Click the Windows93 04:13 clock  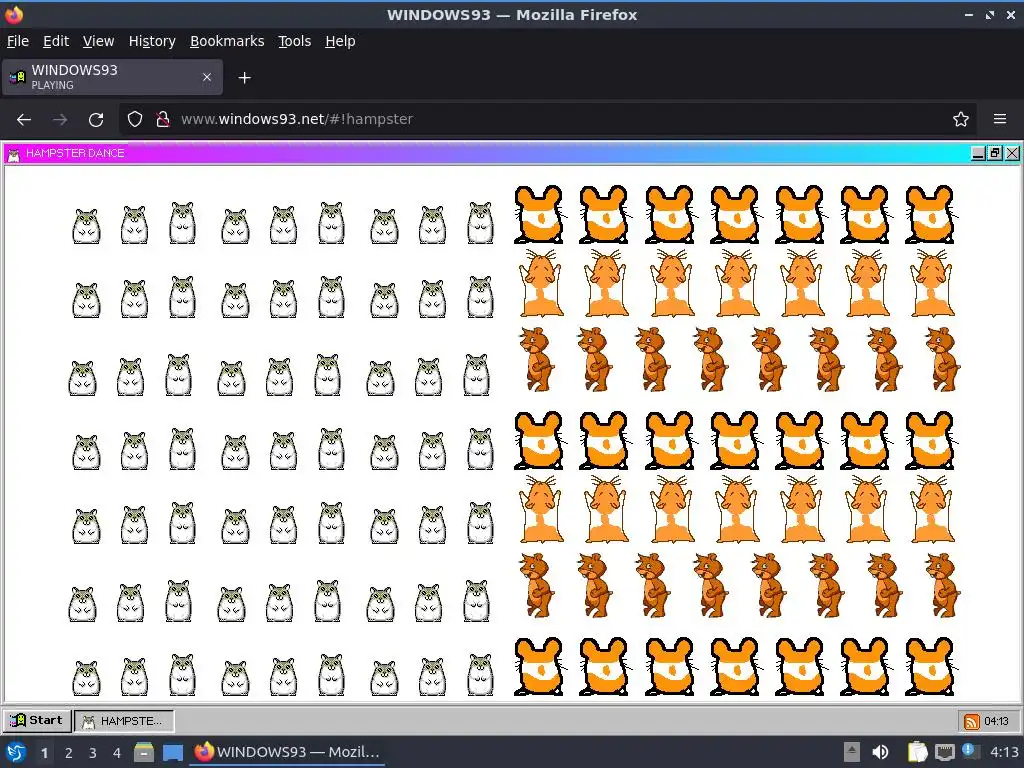pyautogui.click(x=996, y=722)
